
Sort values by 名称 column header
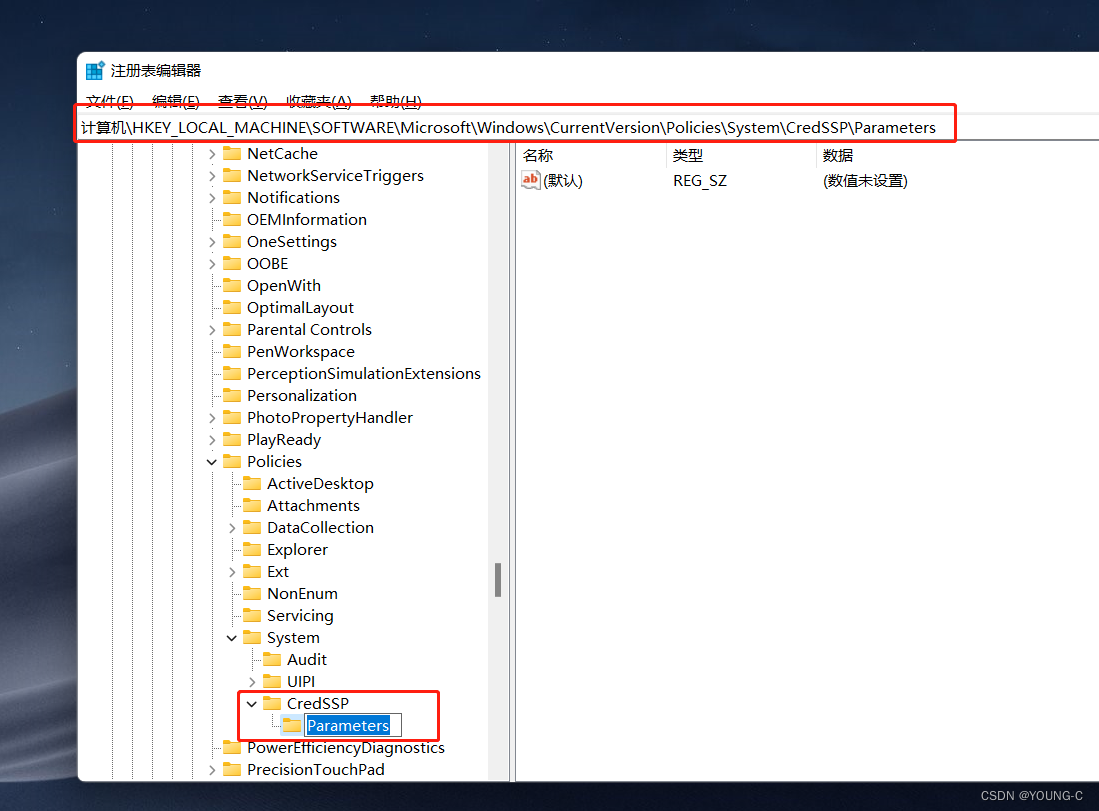[538, 156]
